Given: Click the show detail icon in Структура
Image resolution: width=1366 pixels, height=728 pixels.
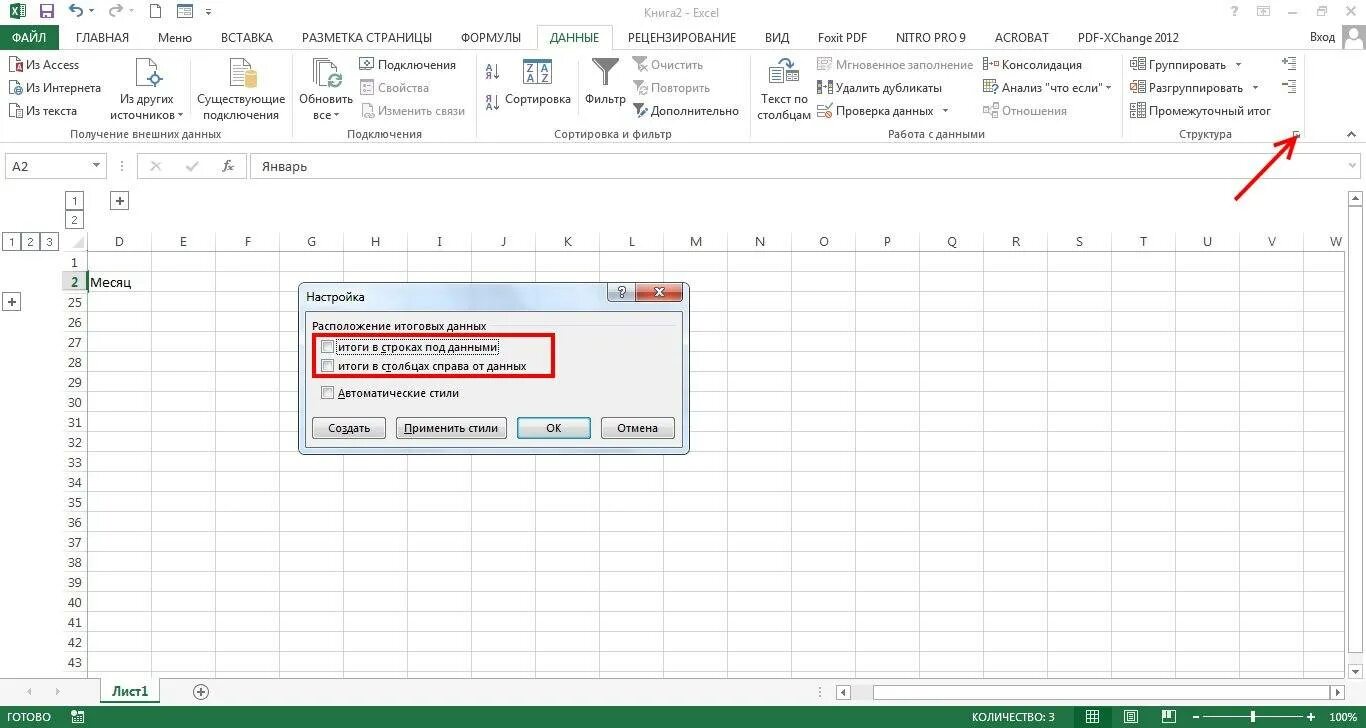Looking at the screenshot, I should click(x=1289, y=65).
